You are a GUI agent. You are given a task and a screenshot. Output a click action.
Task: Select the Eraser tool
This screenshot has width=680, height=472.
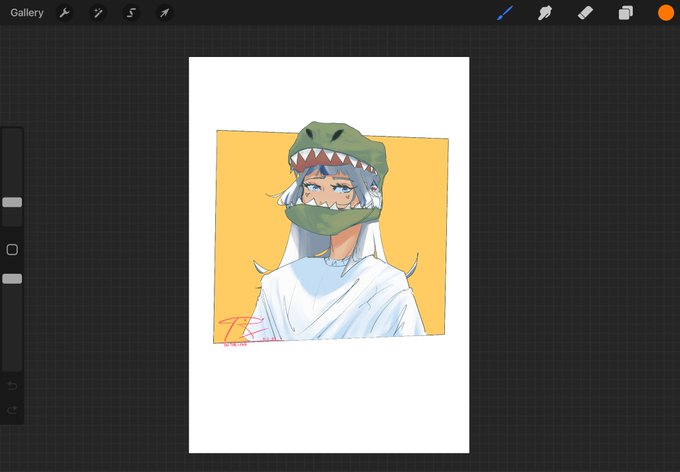pyautogui.click(x=585, y=13)
